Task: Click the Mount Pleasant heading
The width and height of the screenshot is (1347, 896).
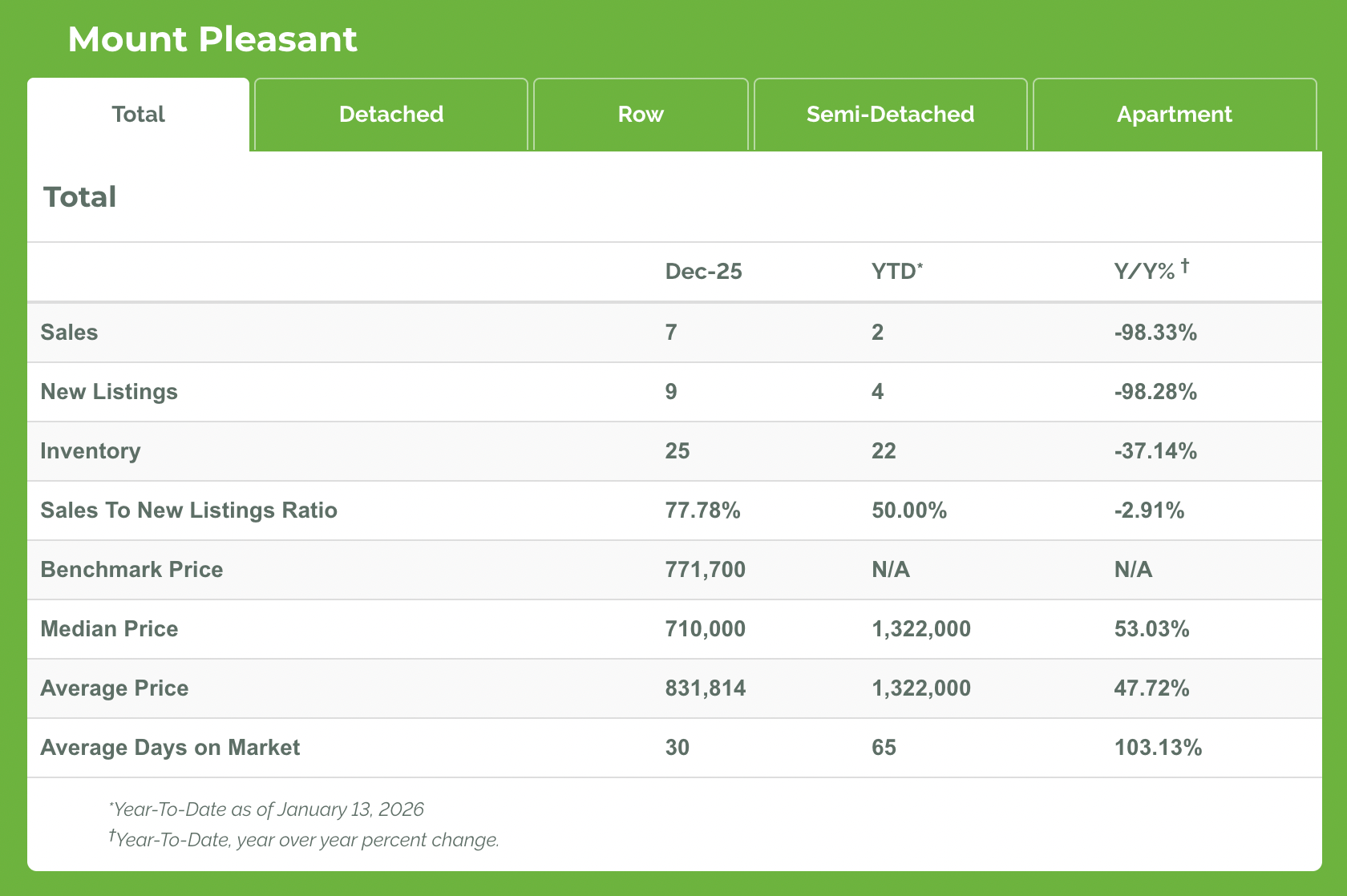Action: click(x=212, y=39)
